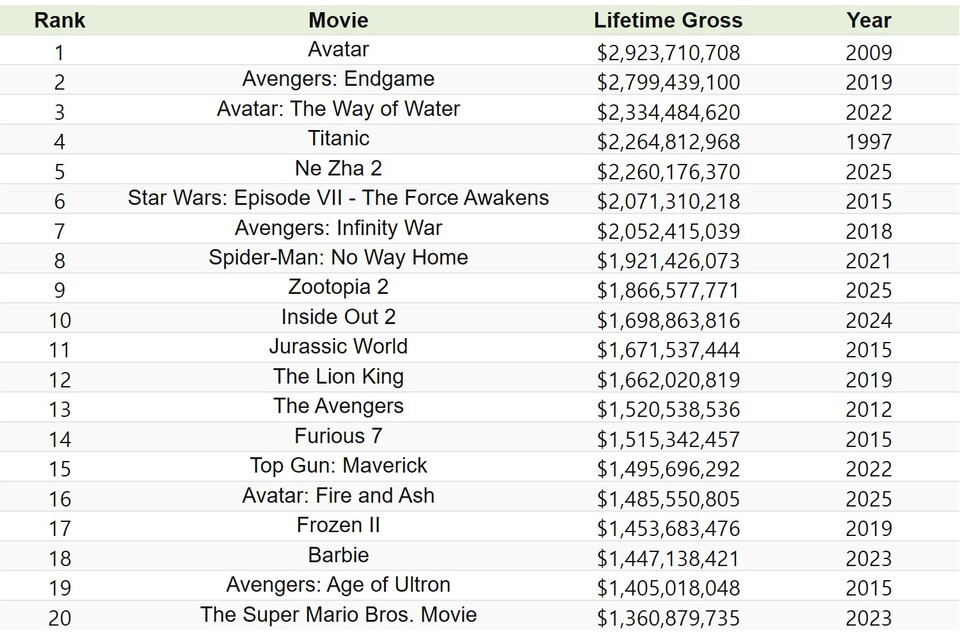The width and height of the screenshot is (960, 641).
Task: Select the Jurassic World cell
Action: (338, 346)
